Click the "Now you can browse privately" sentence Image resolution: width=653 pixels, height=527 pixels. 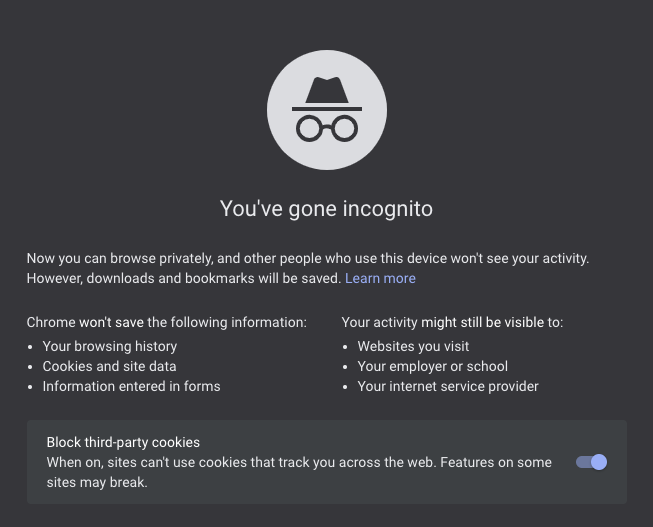(x=307, y=258)
